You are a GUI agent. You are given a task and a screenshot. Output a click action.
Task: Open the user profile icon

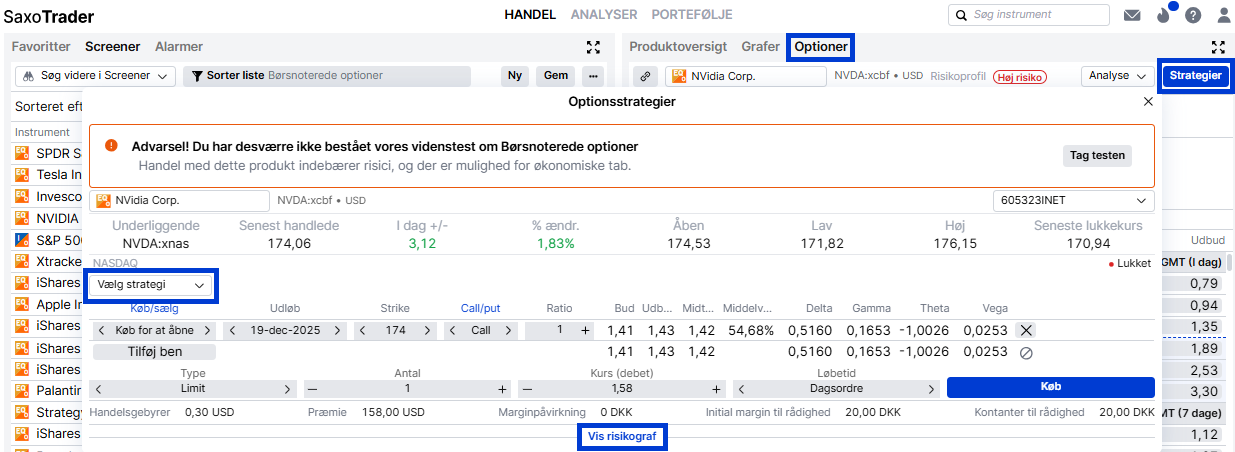point(1223,15)
